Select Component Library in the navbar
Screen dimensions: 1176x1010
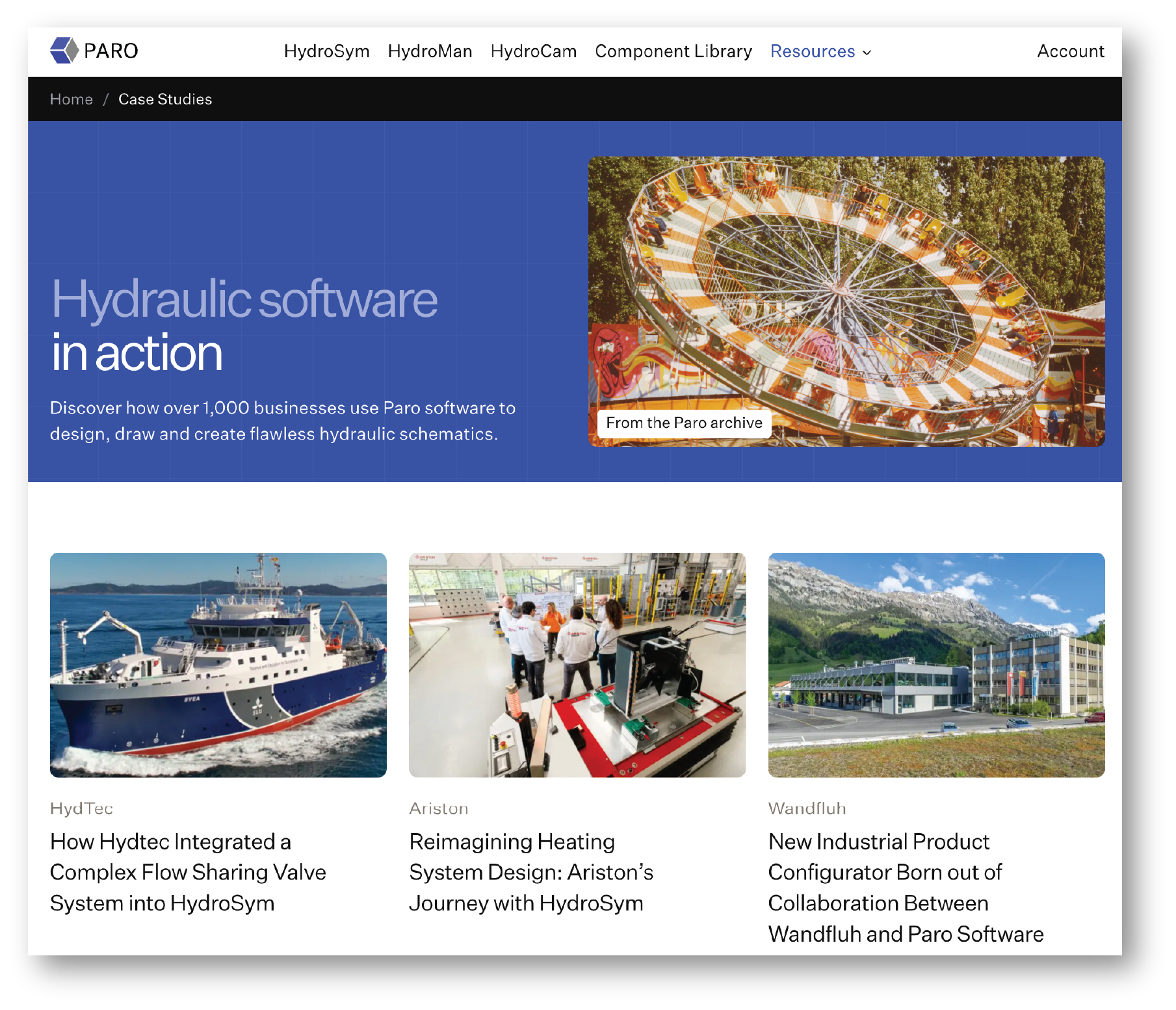tap(673, 51)
